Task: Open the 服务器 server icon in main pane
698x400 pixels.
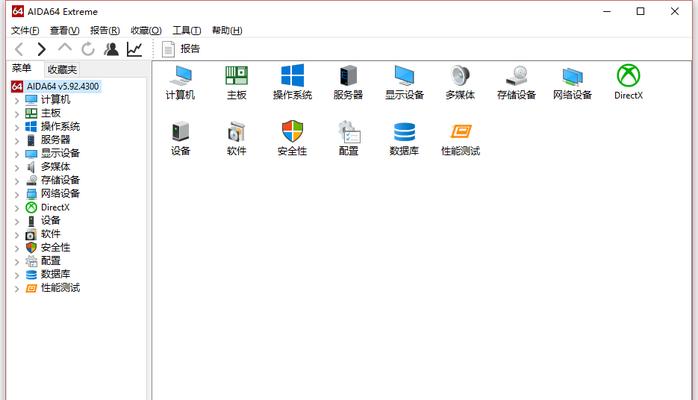Action: click(348, 82)
